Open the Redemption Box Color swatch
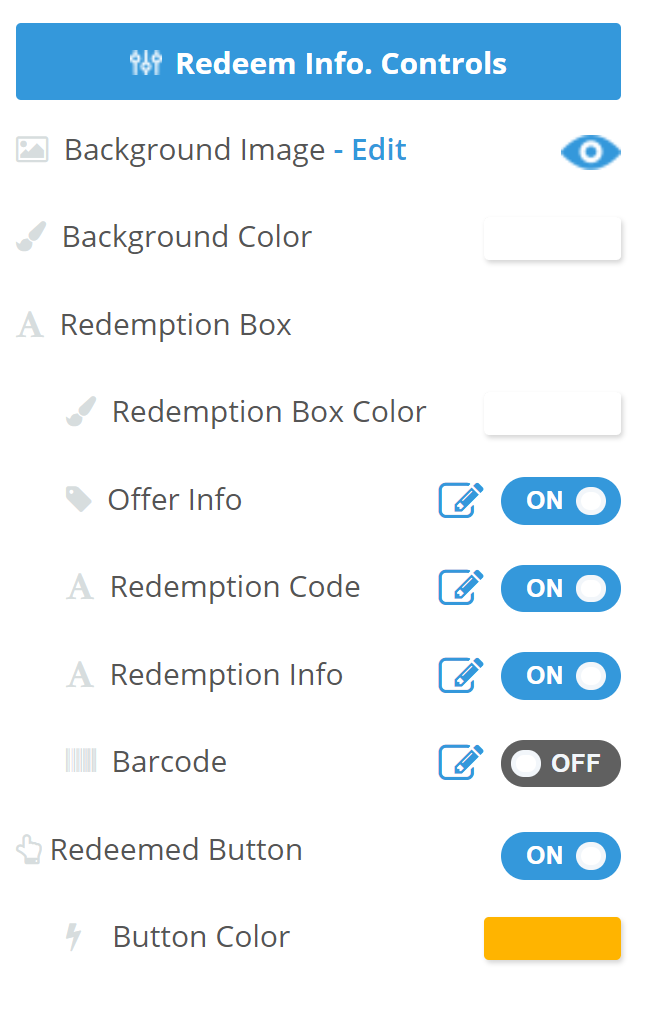 pos(552,414)
